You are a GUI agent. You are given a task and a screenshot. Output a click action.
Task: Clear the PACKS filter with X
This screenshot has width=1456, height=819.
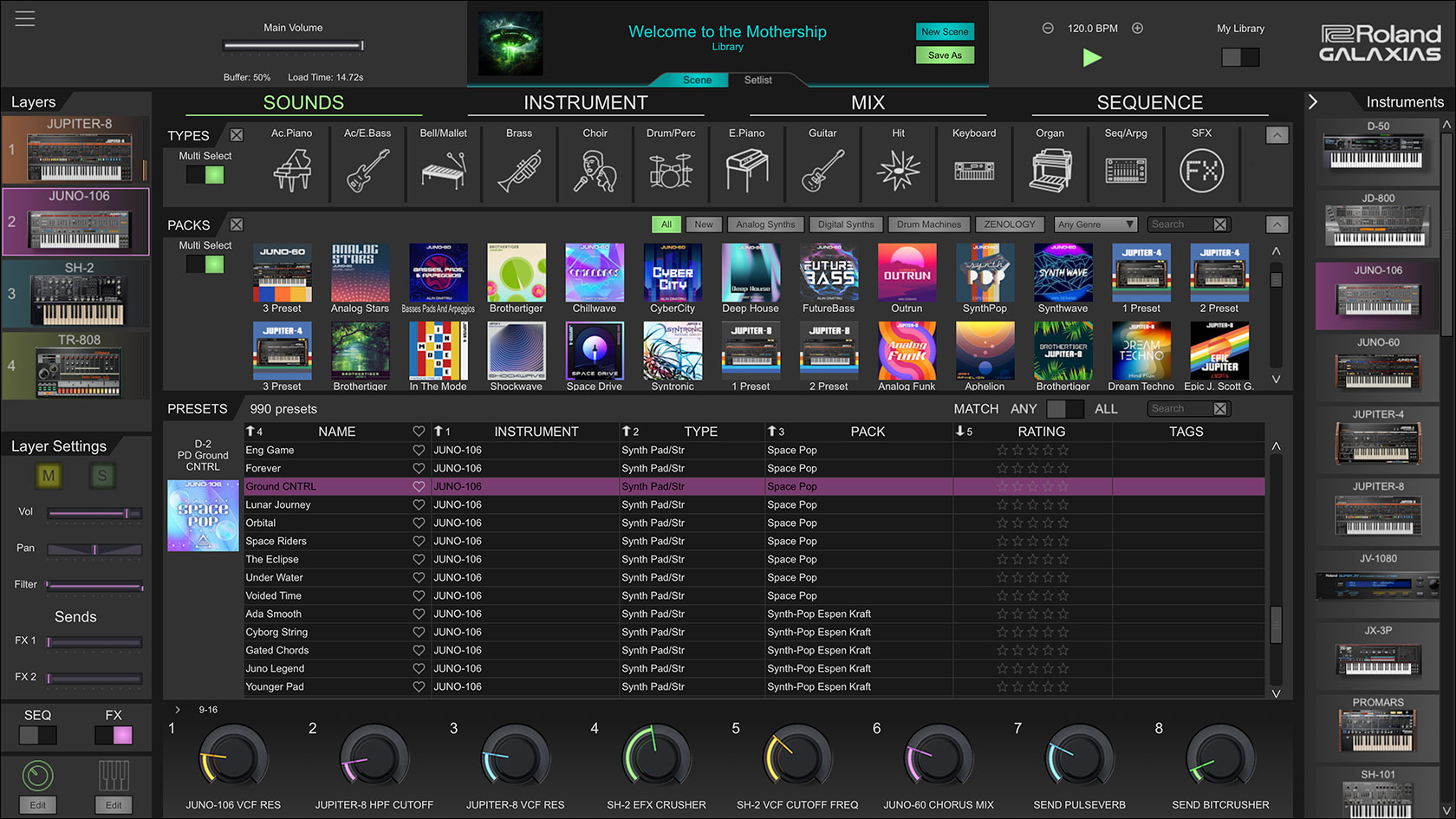click(237, 224)
